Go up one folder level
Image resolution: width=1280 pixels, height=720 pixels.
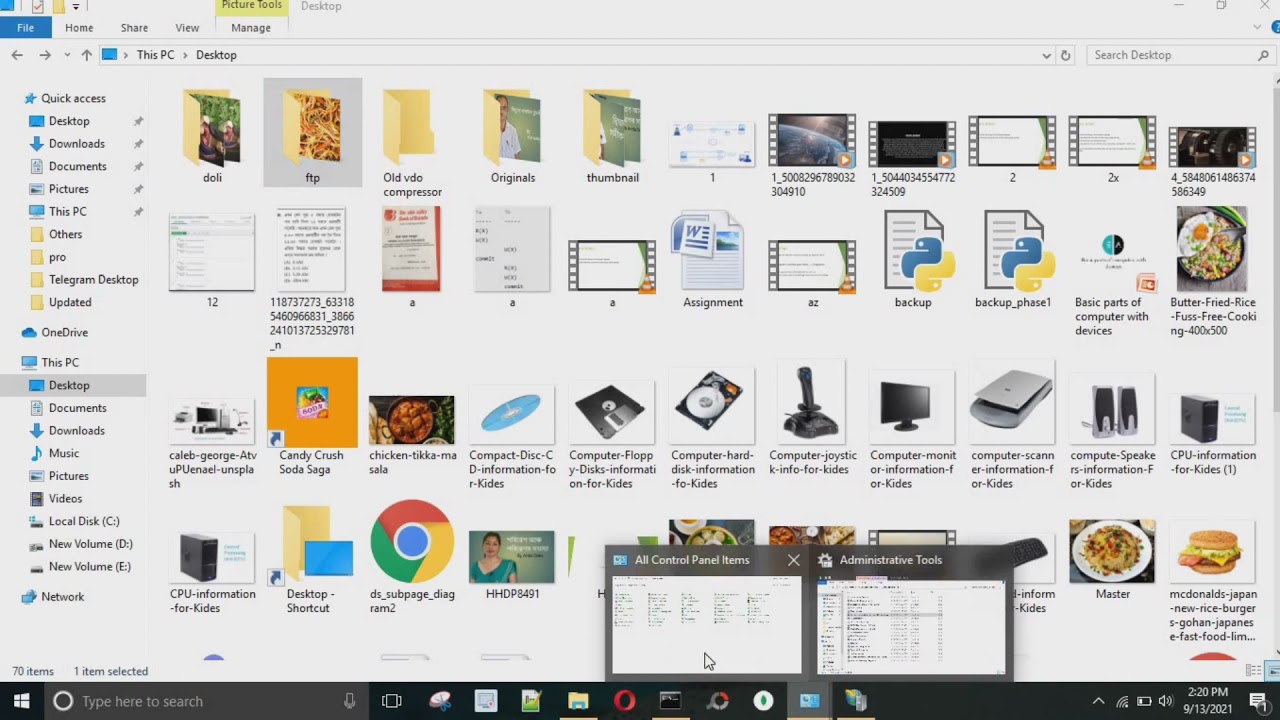(87, 55)
